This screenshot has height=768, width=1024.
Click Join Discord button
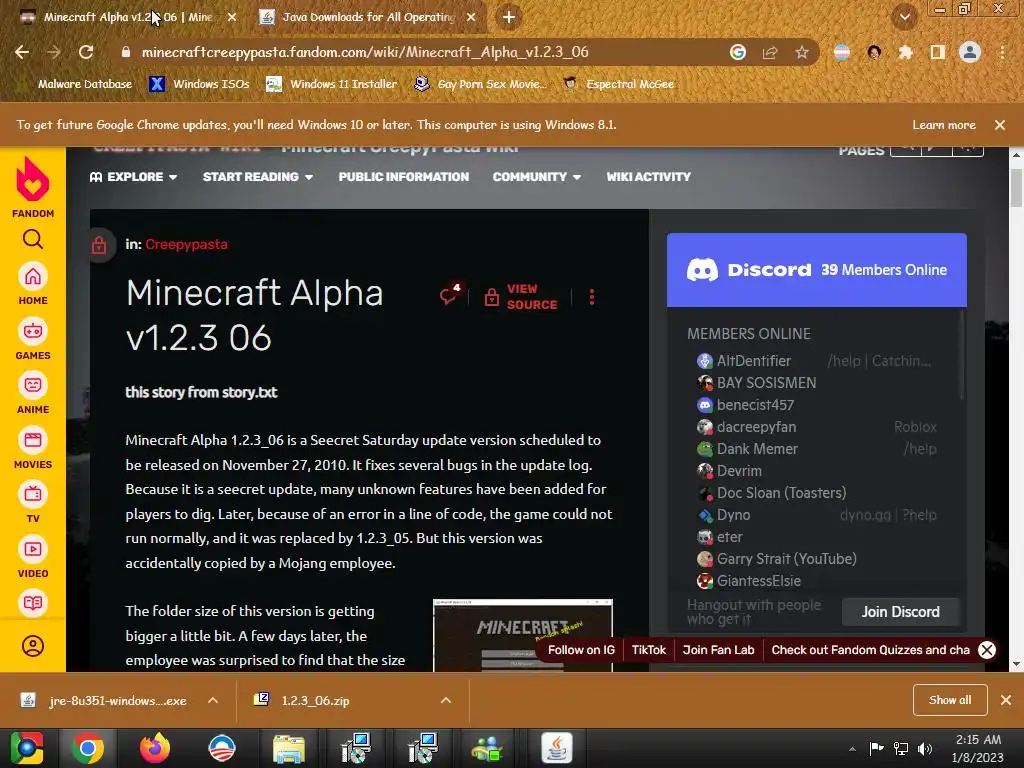tap(901, 612)
